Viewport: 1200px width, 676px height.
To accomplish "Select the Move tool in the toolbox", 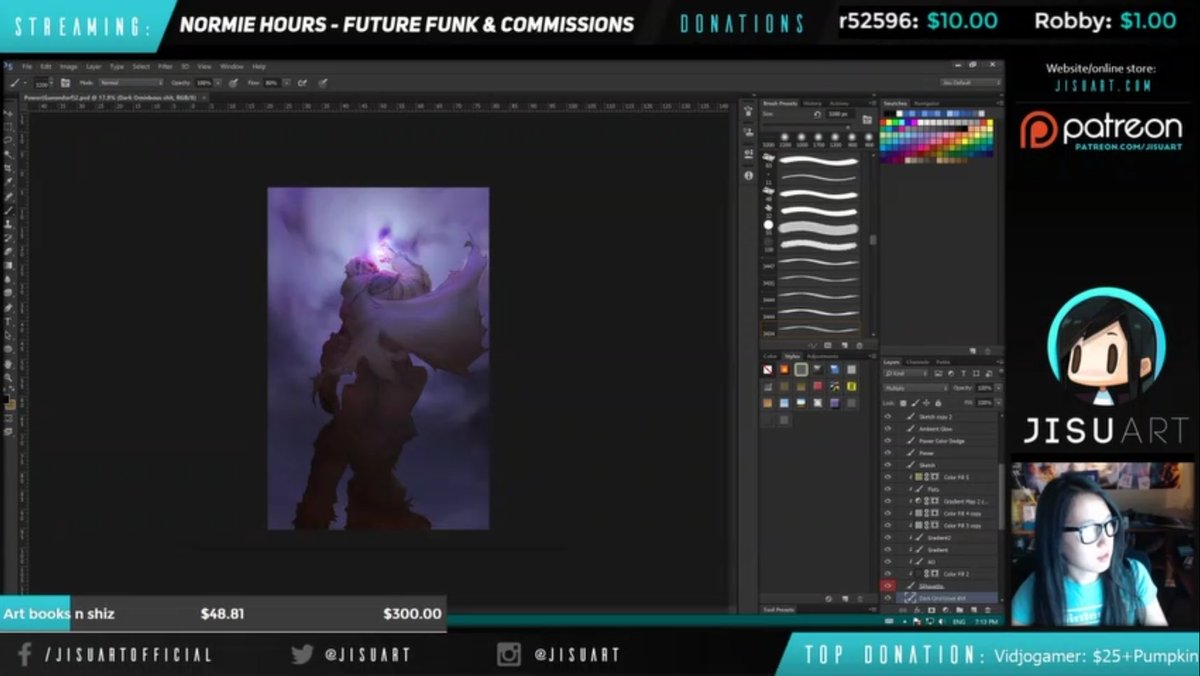I will [8, 113].
